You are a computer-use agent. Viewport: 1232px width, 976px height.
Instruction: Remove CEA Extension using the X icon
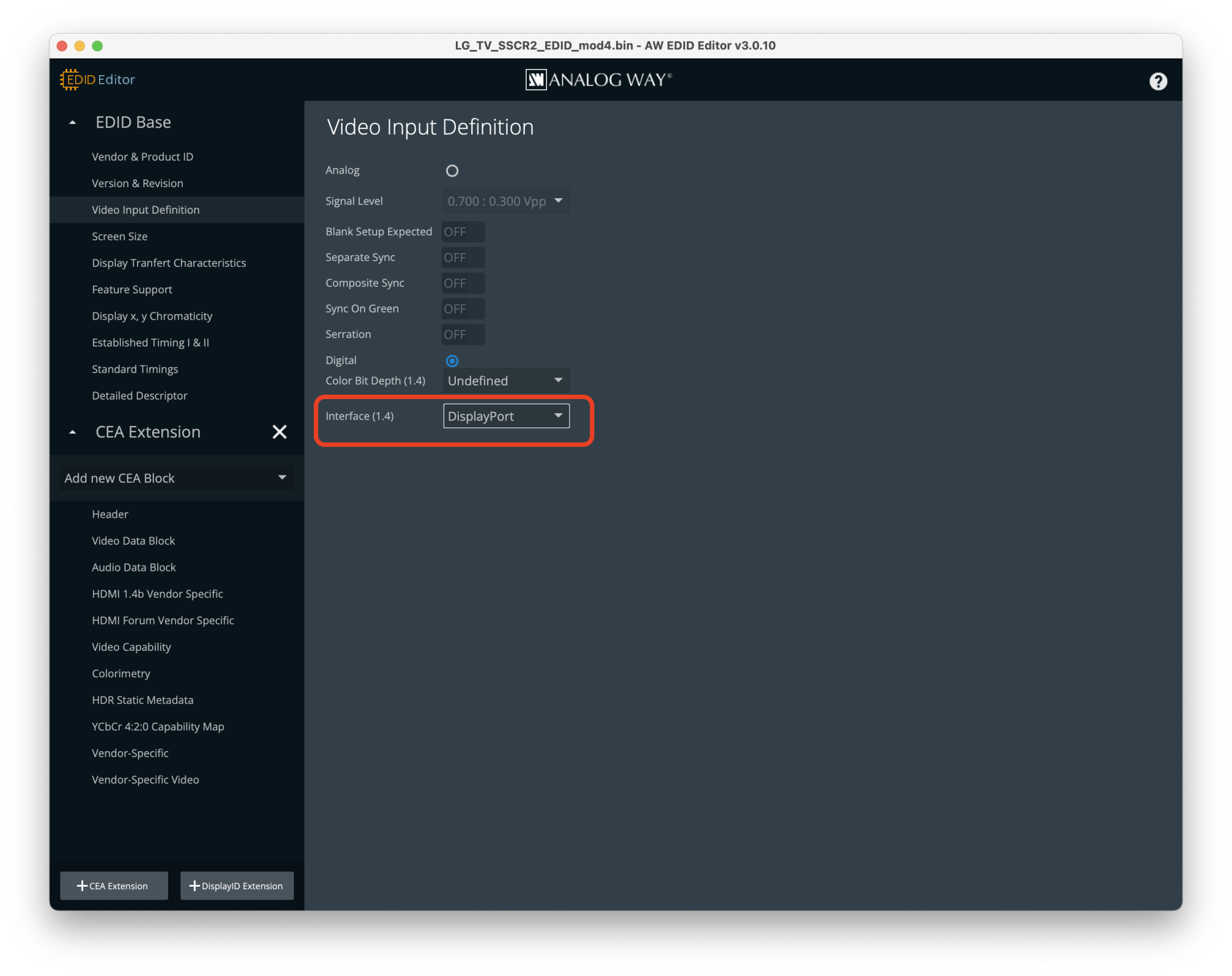point(280,432)
